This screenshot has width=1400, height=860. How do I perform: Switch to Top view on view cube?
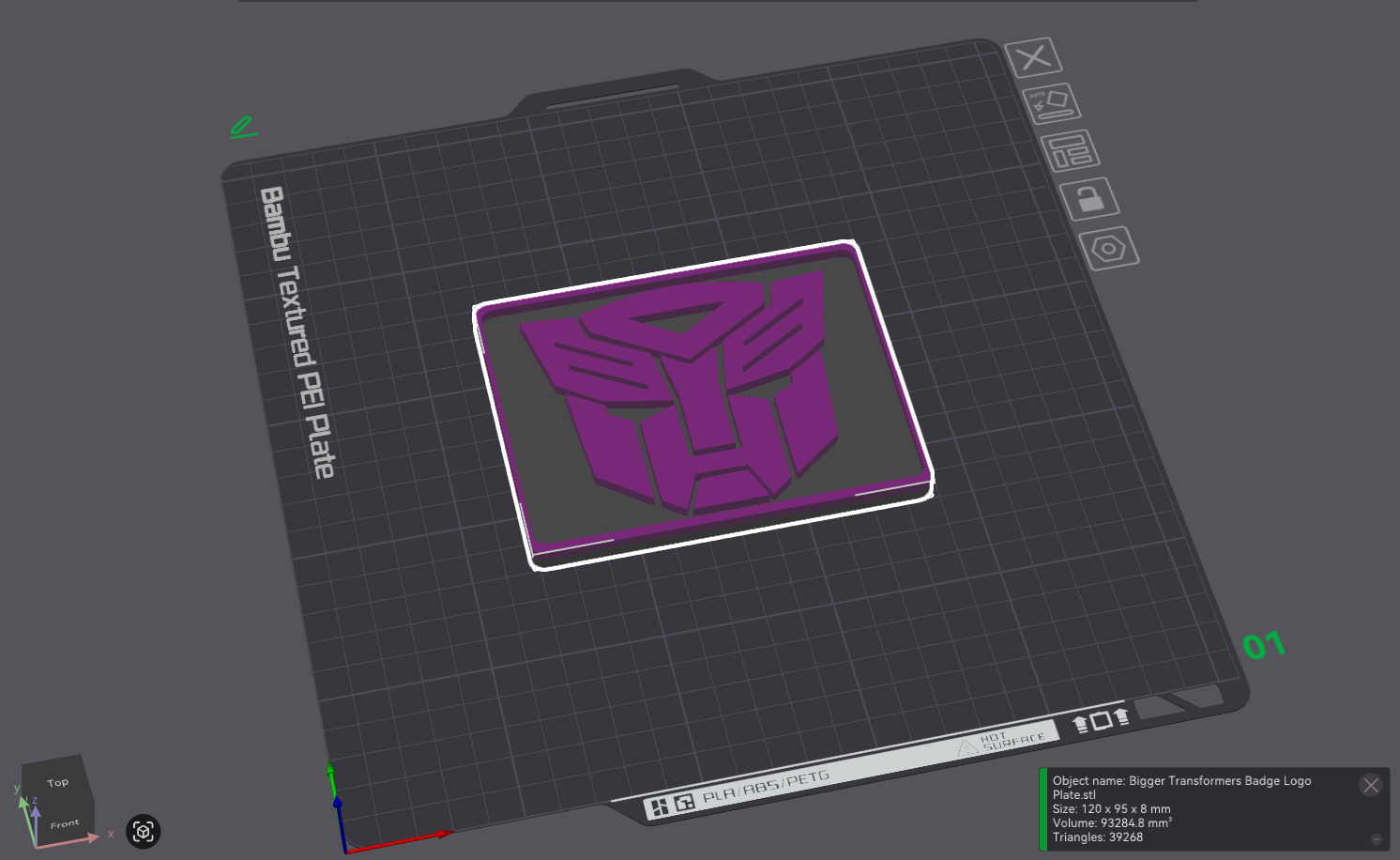[57, 781]
